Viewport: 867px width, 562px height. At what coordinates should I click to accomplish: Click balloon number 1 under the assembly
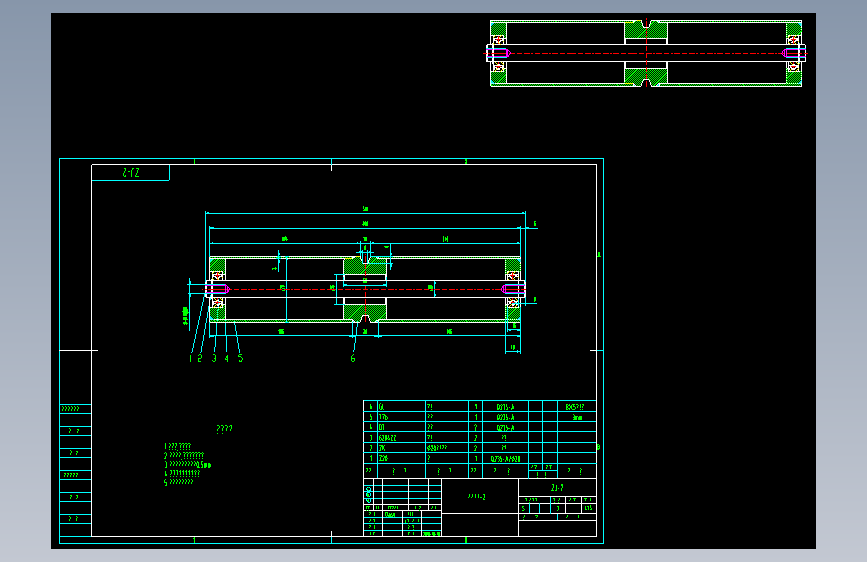190,358
